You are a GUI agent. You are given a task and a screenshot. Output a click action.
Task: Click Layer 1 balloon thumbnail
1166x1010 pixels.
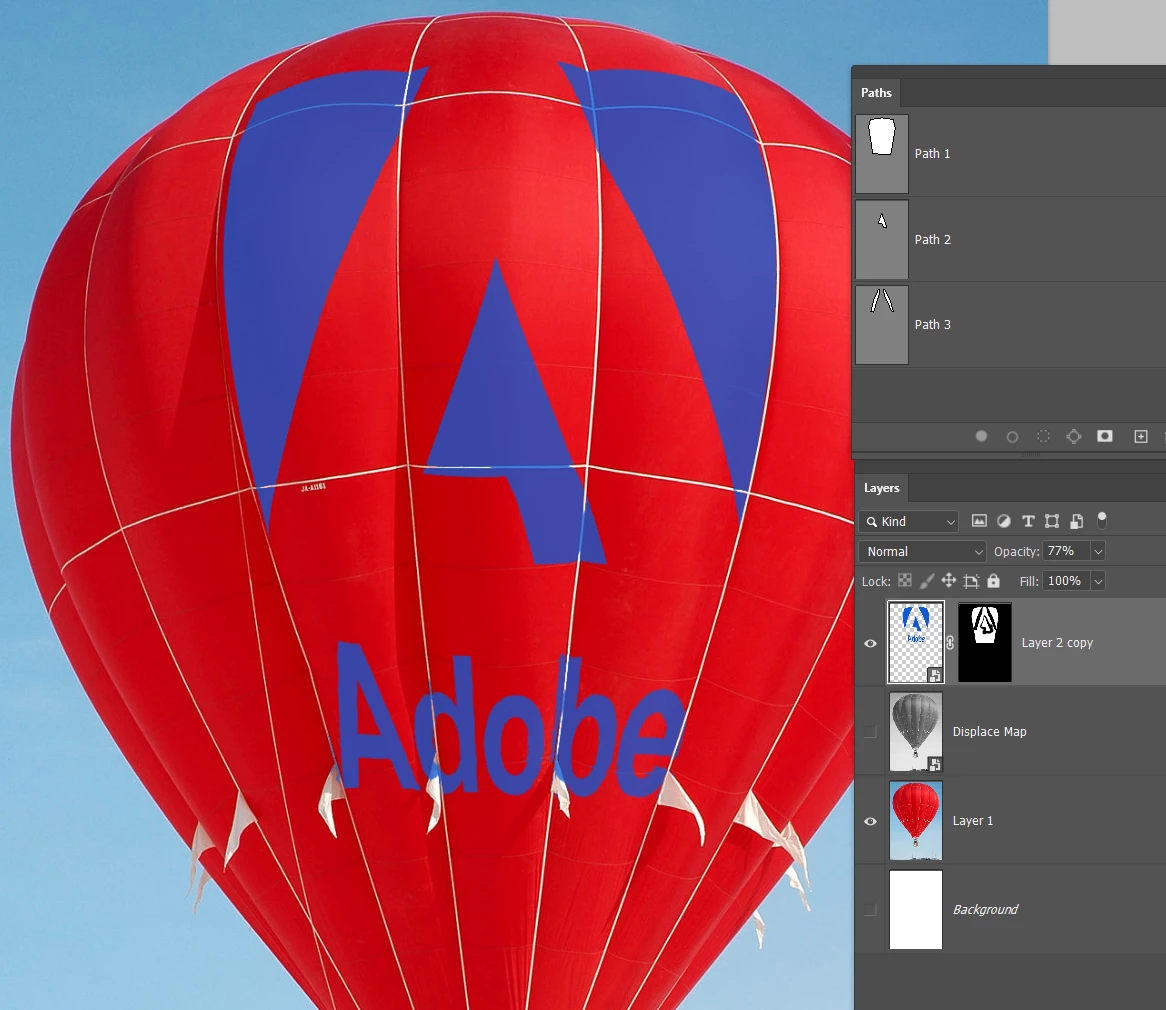[915, 821]
